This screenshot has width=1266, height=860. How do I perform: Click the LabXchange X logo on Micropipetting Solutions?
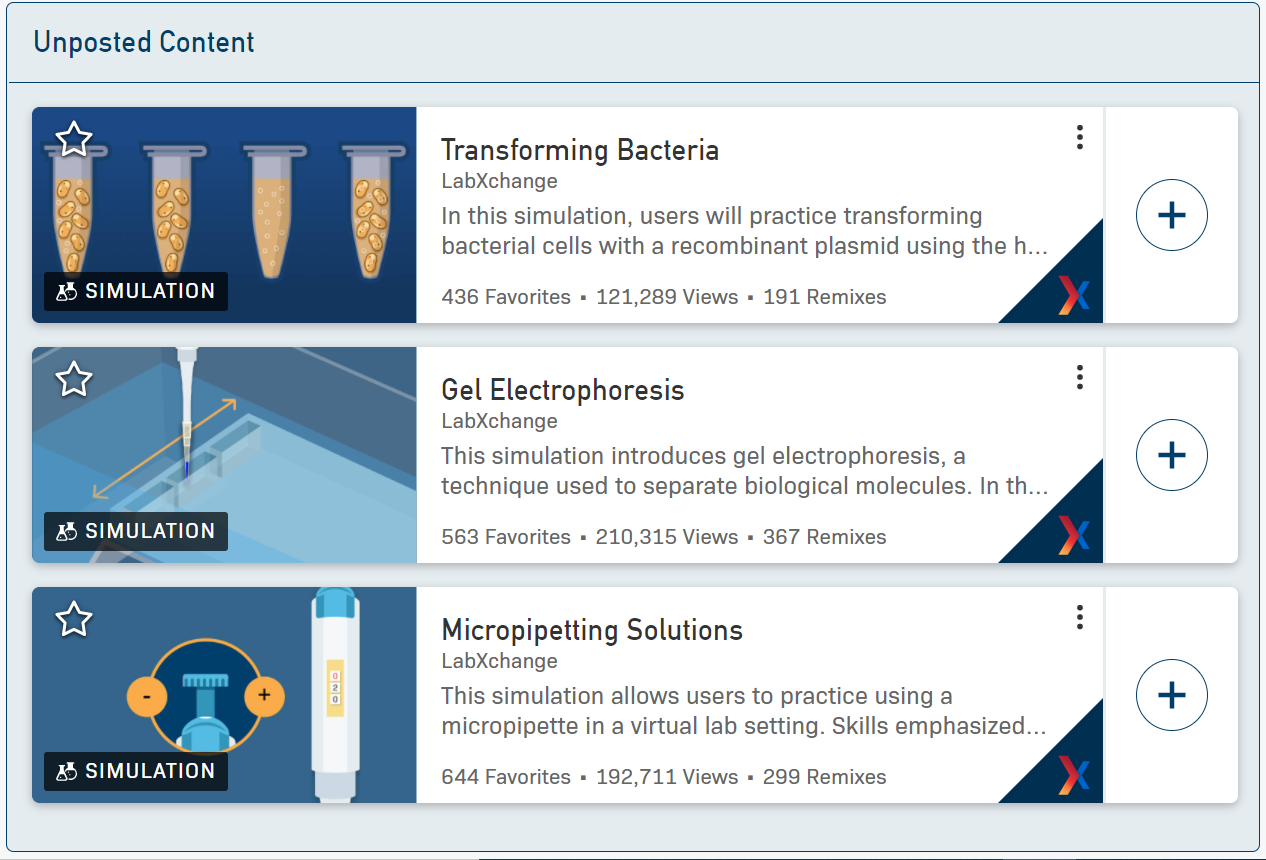click(1074, 776)
